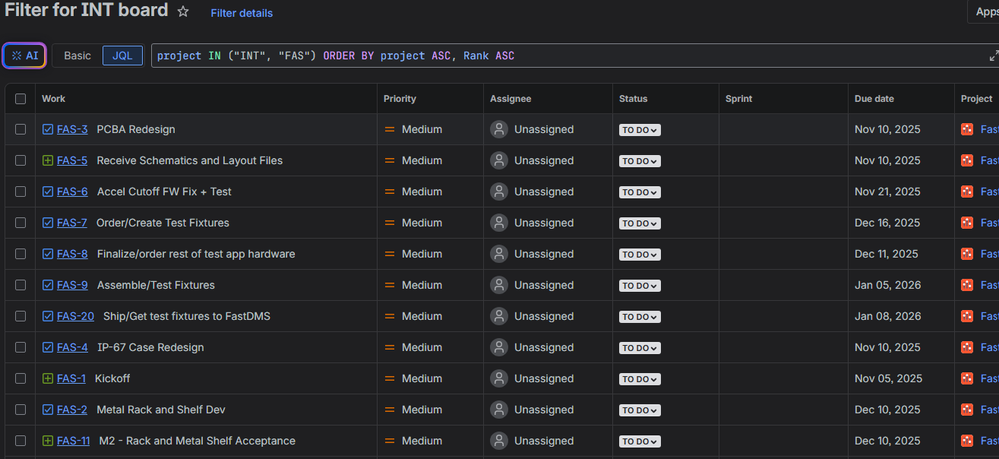The height and width of the screenshot is (459, 999).
Task: Click the story type icon for FAS-5
Action: (47, 161)
